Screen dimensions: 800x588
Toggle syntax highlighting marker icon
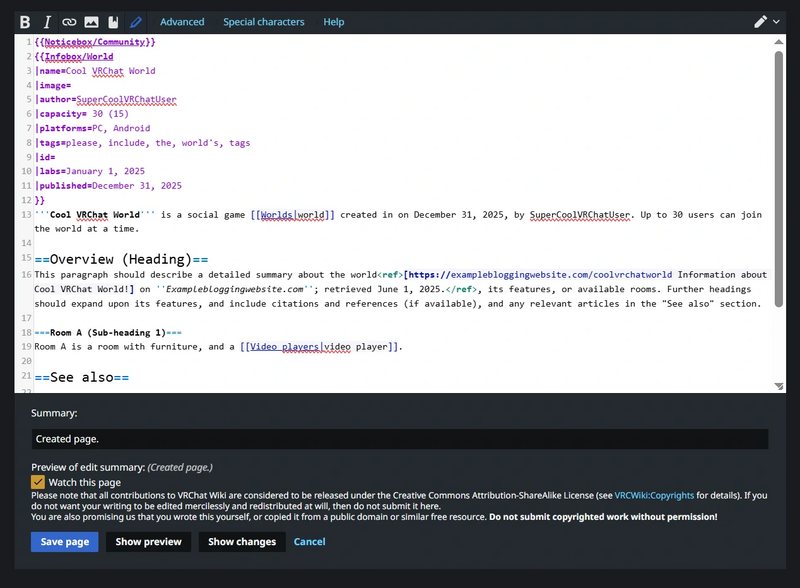(136, 22)
